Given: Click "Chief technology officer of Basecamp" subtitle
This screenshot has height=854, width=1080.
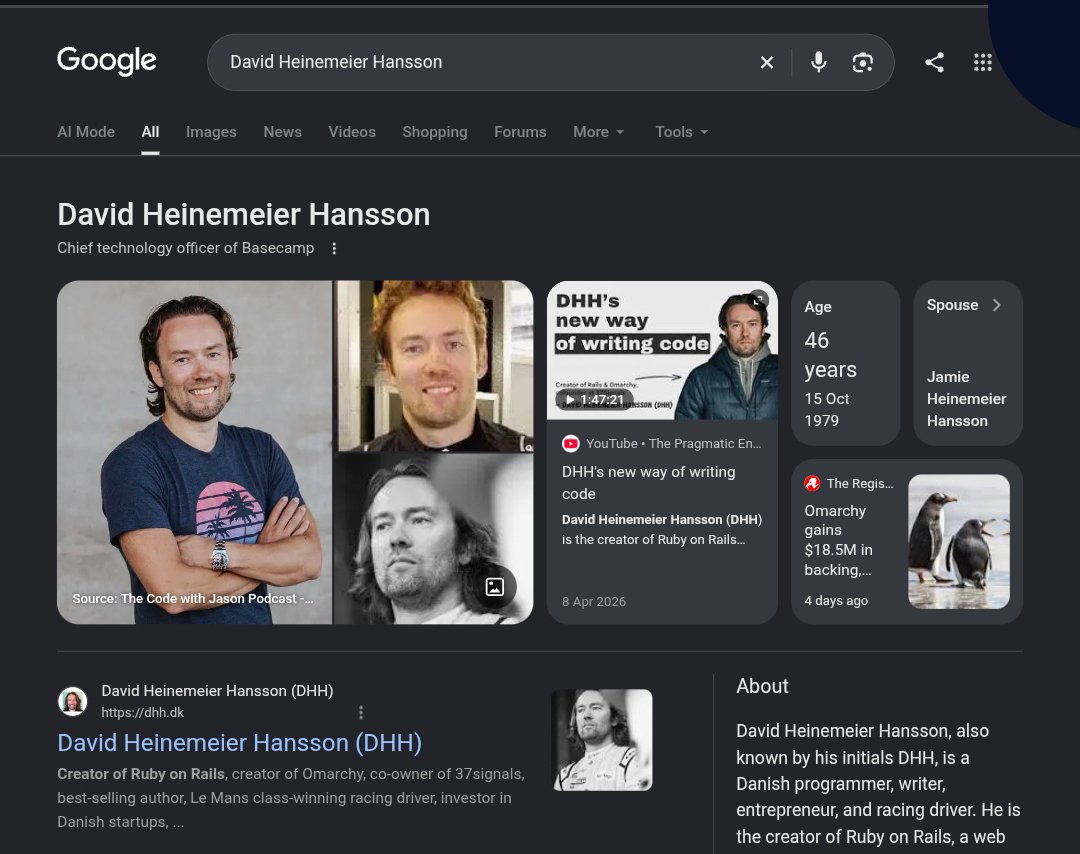Looking at the screenshot, I should point(185,248).
